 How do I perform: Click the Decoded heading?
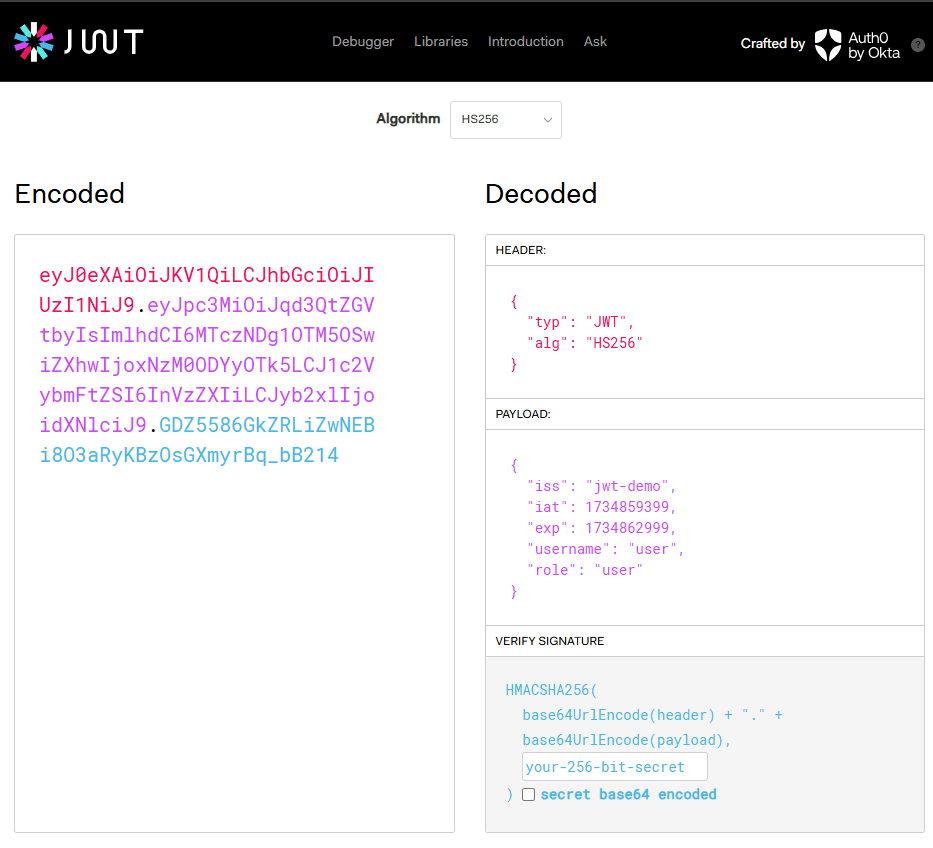pyautogui.click(x=541, y=194)
